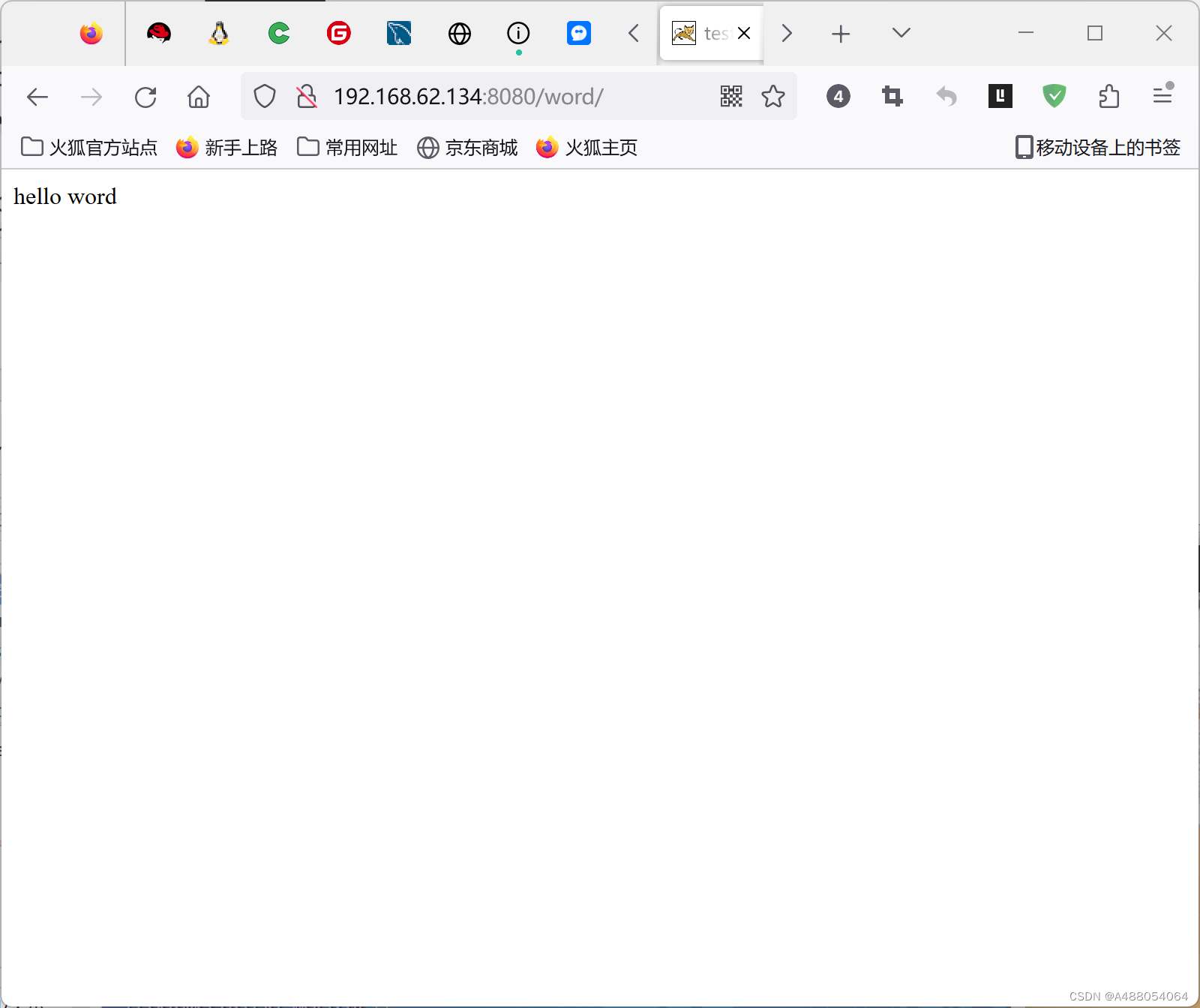Viewport: 1200px width, 1008px height.
Task: Open a new tab with plus button
Action: 841,33
